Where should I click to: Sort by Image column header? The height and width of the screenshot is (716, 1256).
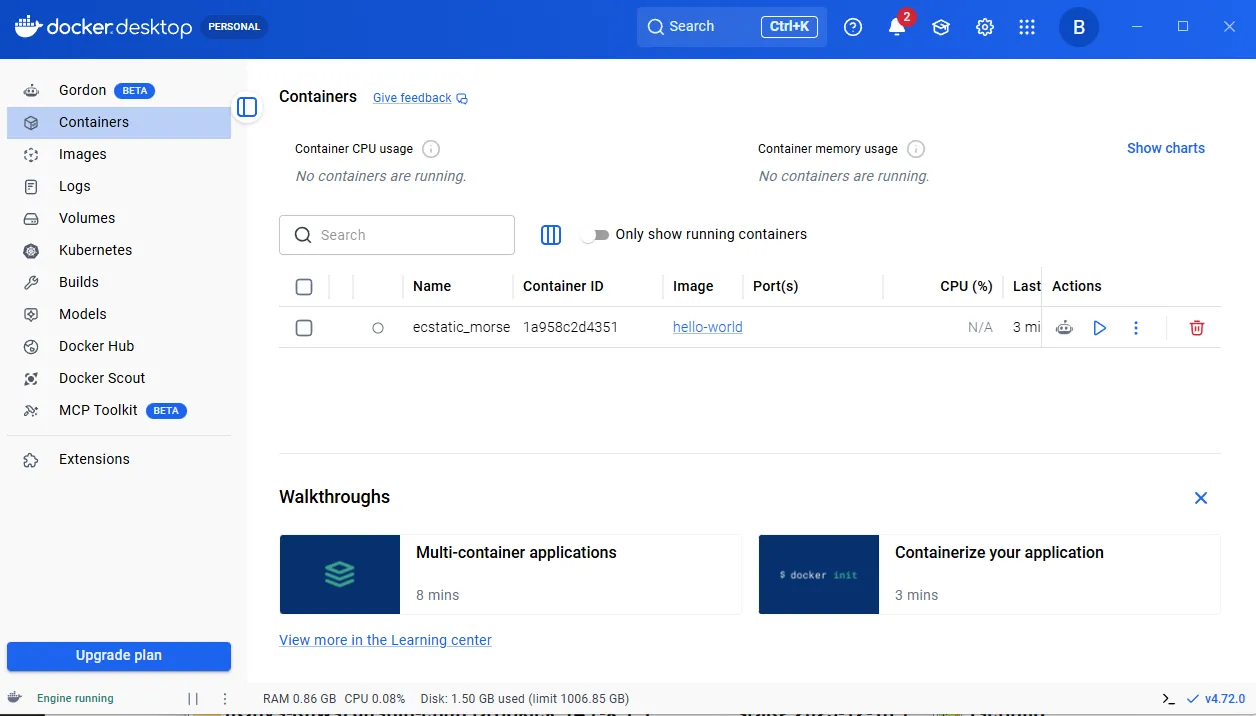pos(693,286)
